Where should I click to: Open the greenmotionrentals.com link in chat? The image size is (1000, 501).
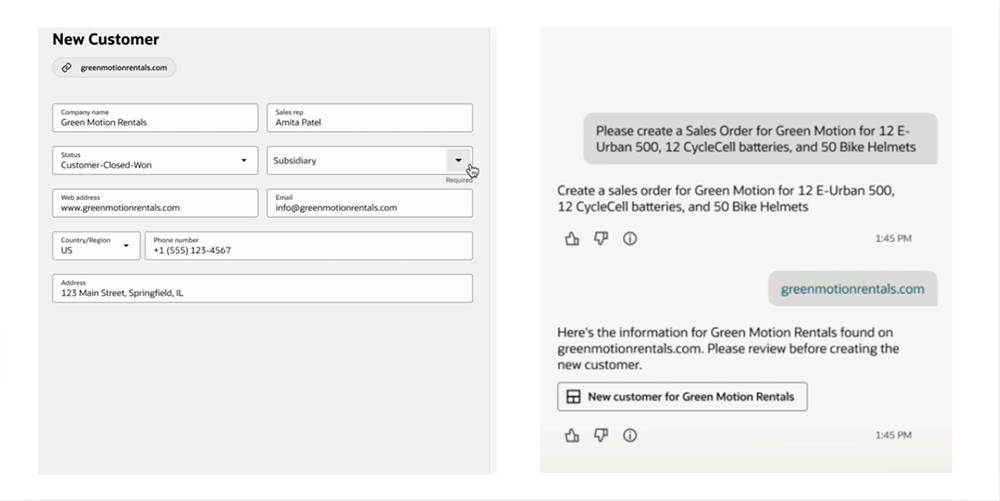[852, 289]
